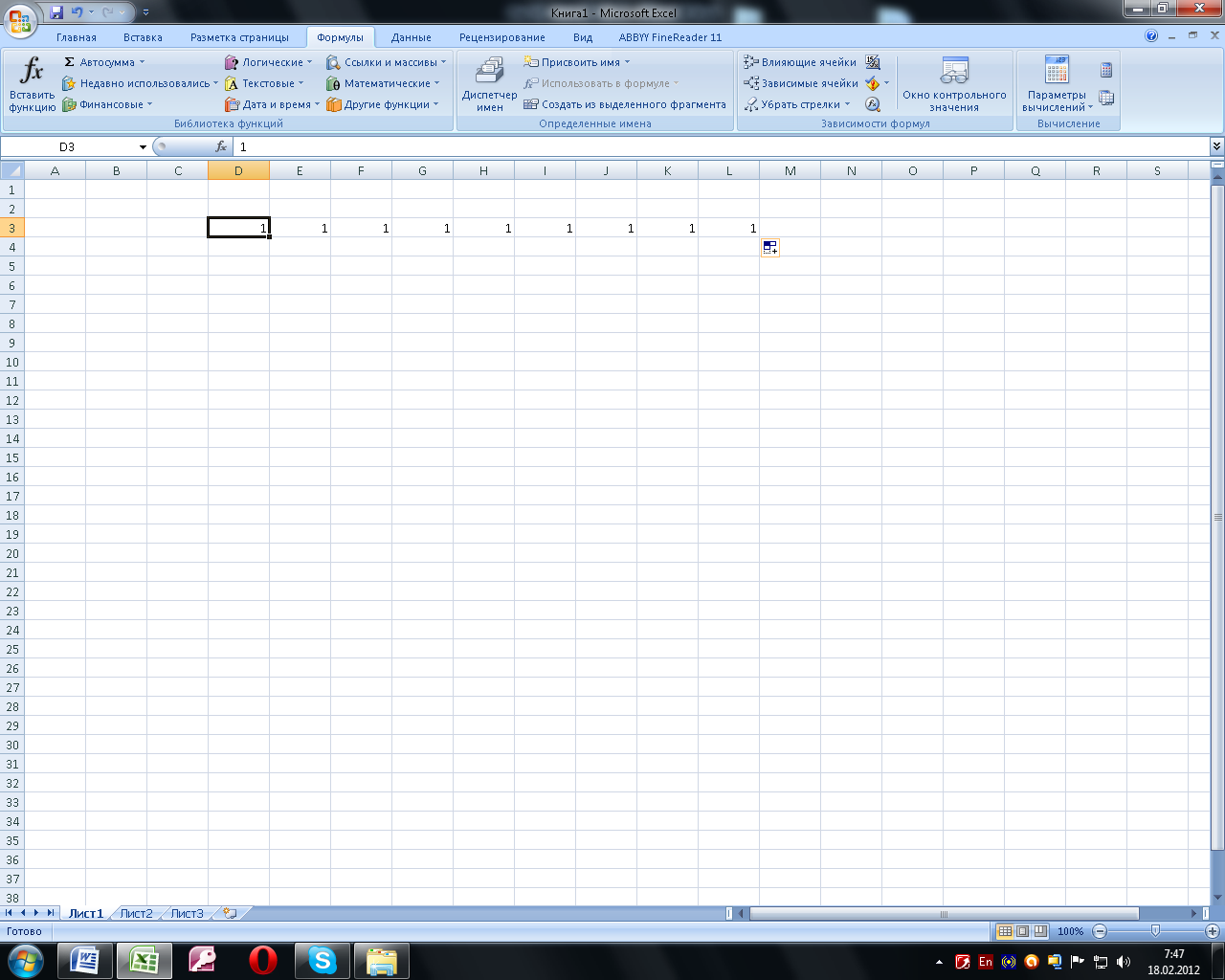
Task: Open Skype from the taskbar
Action: [x=323, y=960]
